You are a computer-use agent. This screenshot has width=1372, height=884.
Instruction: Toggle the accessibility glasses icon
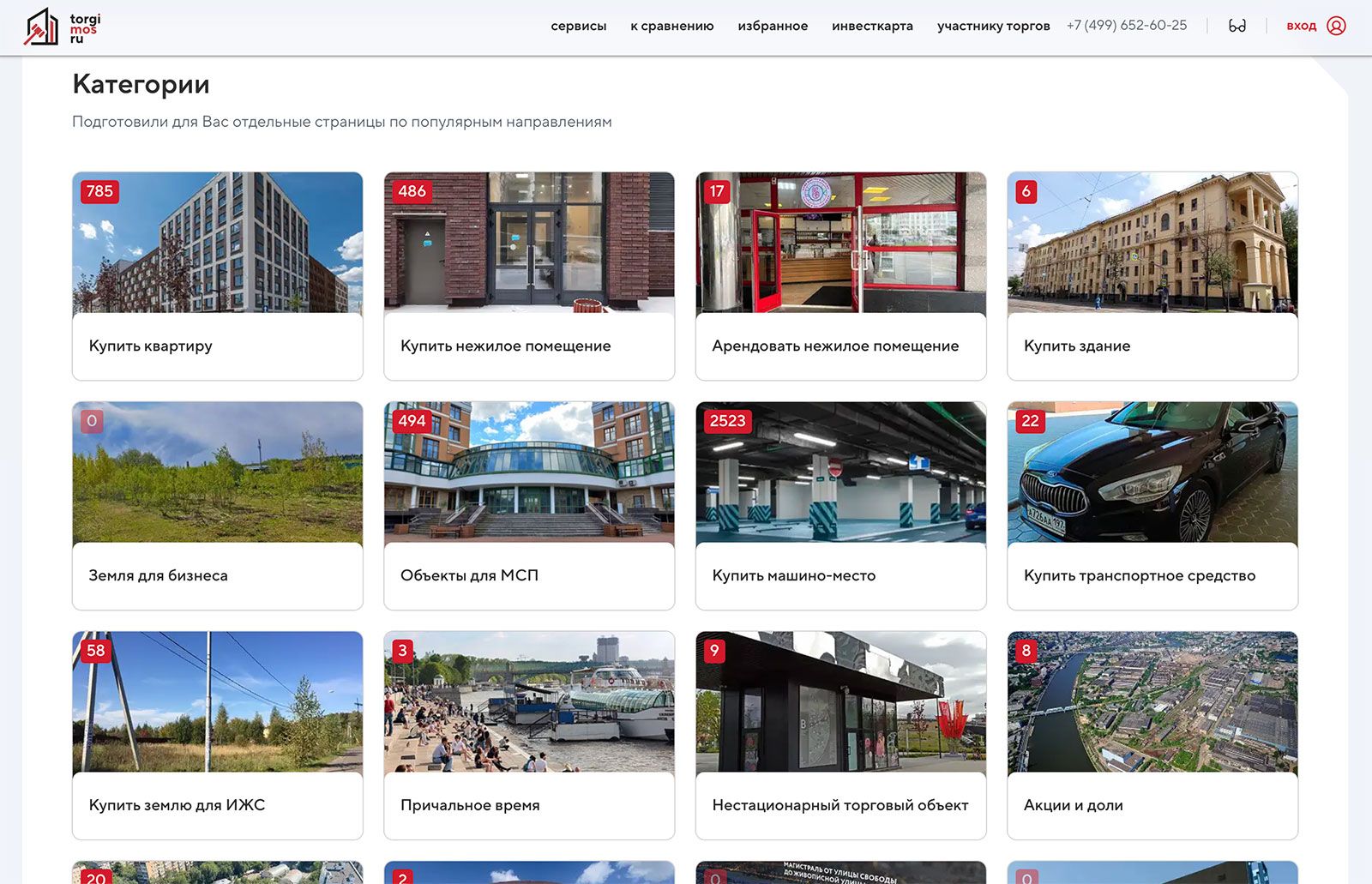pyautogui.click(x=1237, y=26)
